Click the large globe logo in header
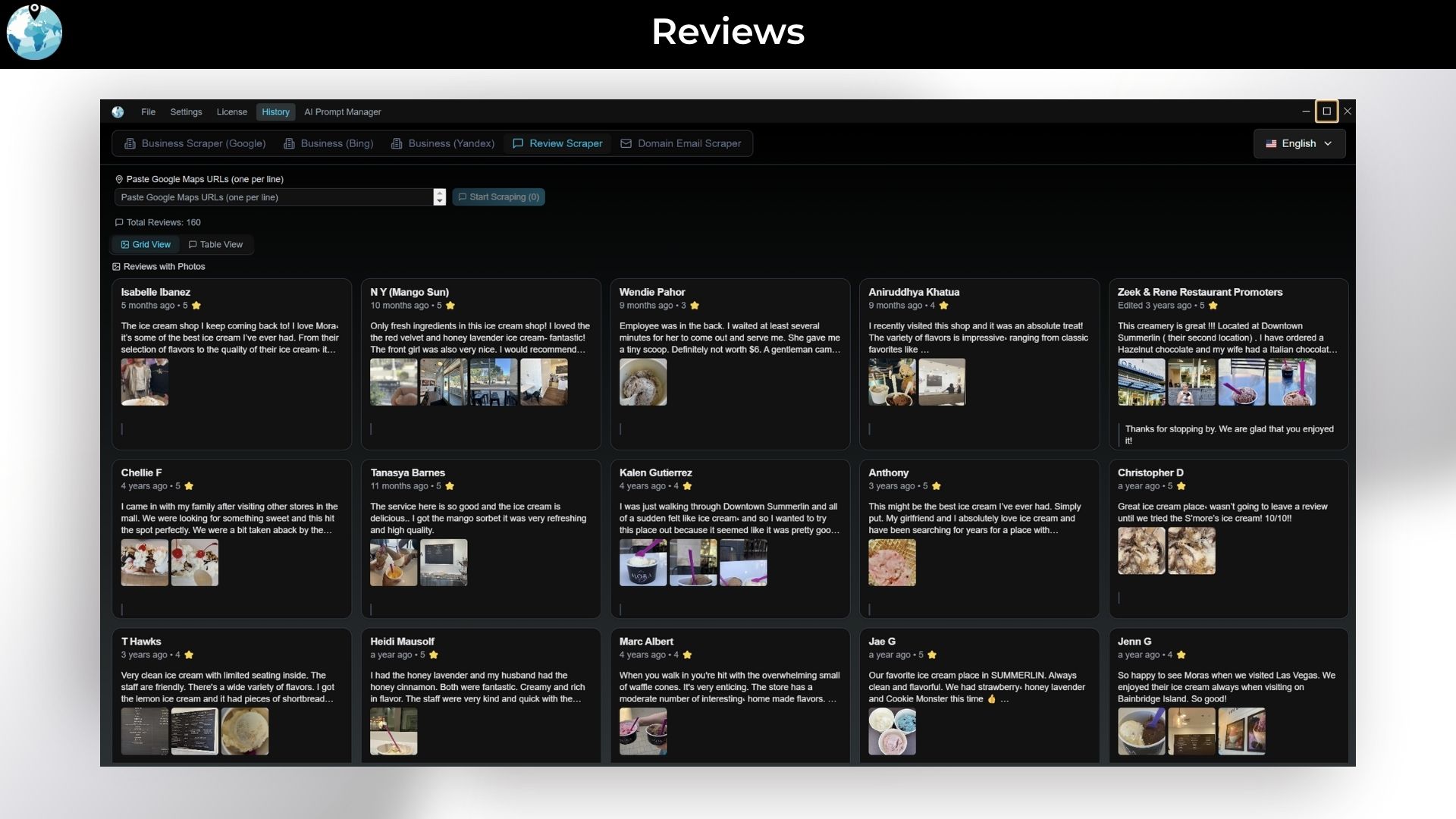Viewport: 1456px width, 819px height. (x=34, y=33)
